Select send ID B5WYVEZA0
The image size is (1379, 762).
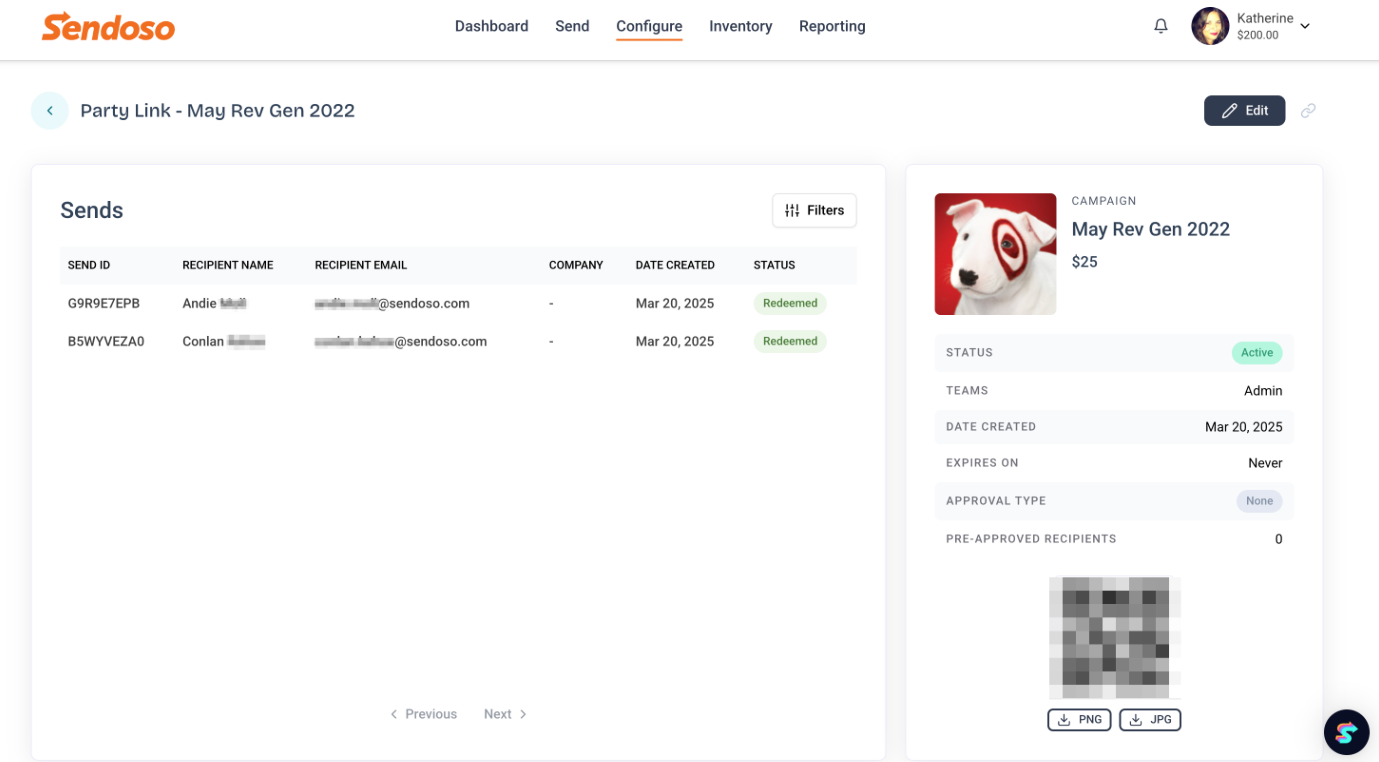point(106,341)
